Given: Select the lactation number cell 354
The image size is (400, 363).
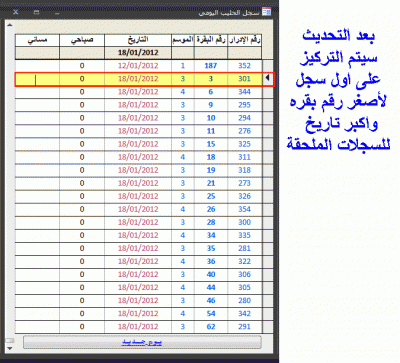Looking at the screenshot, I should [x=244, y=209].
